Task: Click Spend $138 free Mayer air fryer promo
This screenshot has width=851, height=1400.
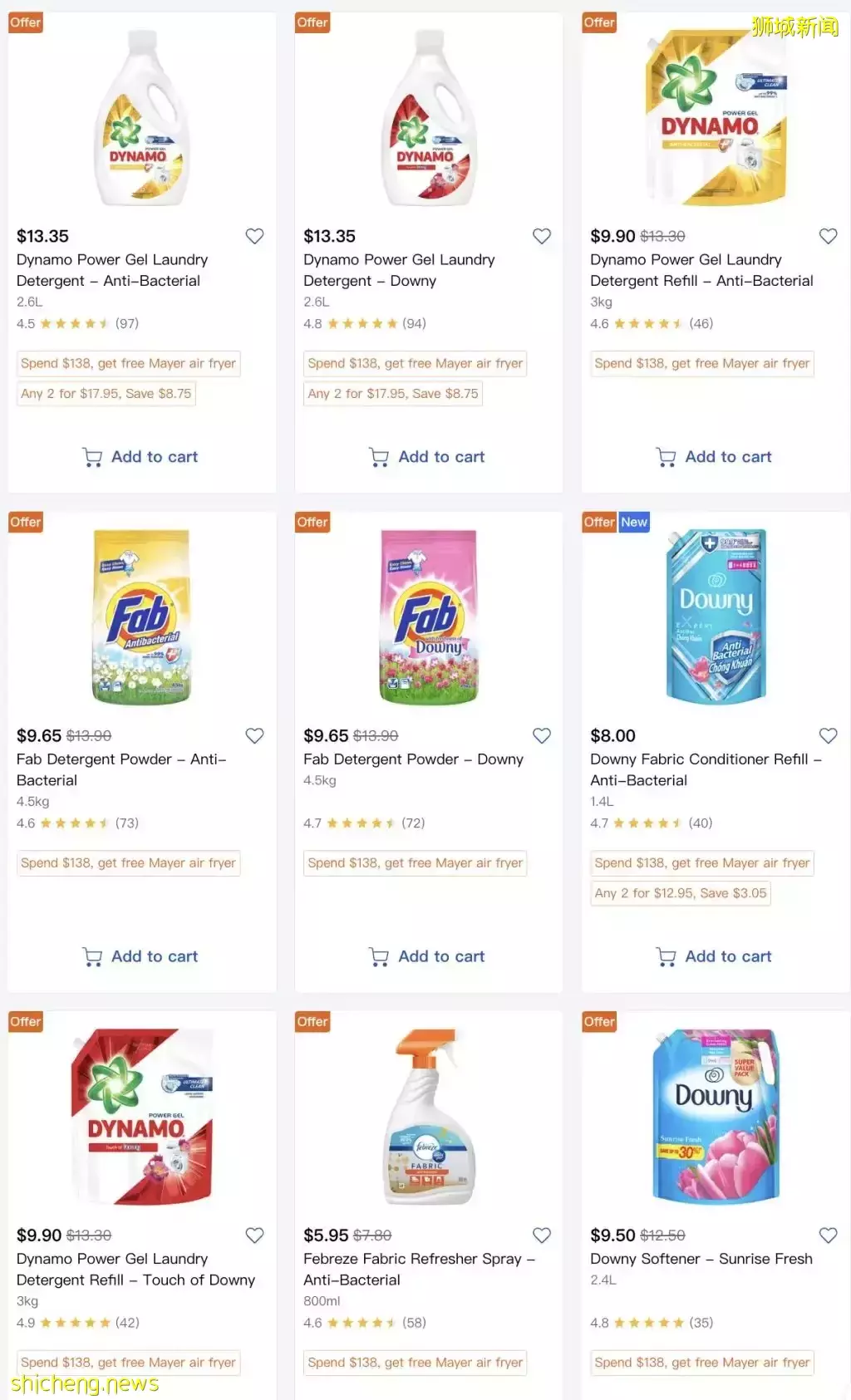Action: click(x=128, y=363)
